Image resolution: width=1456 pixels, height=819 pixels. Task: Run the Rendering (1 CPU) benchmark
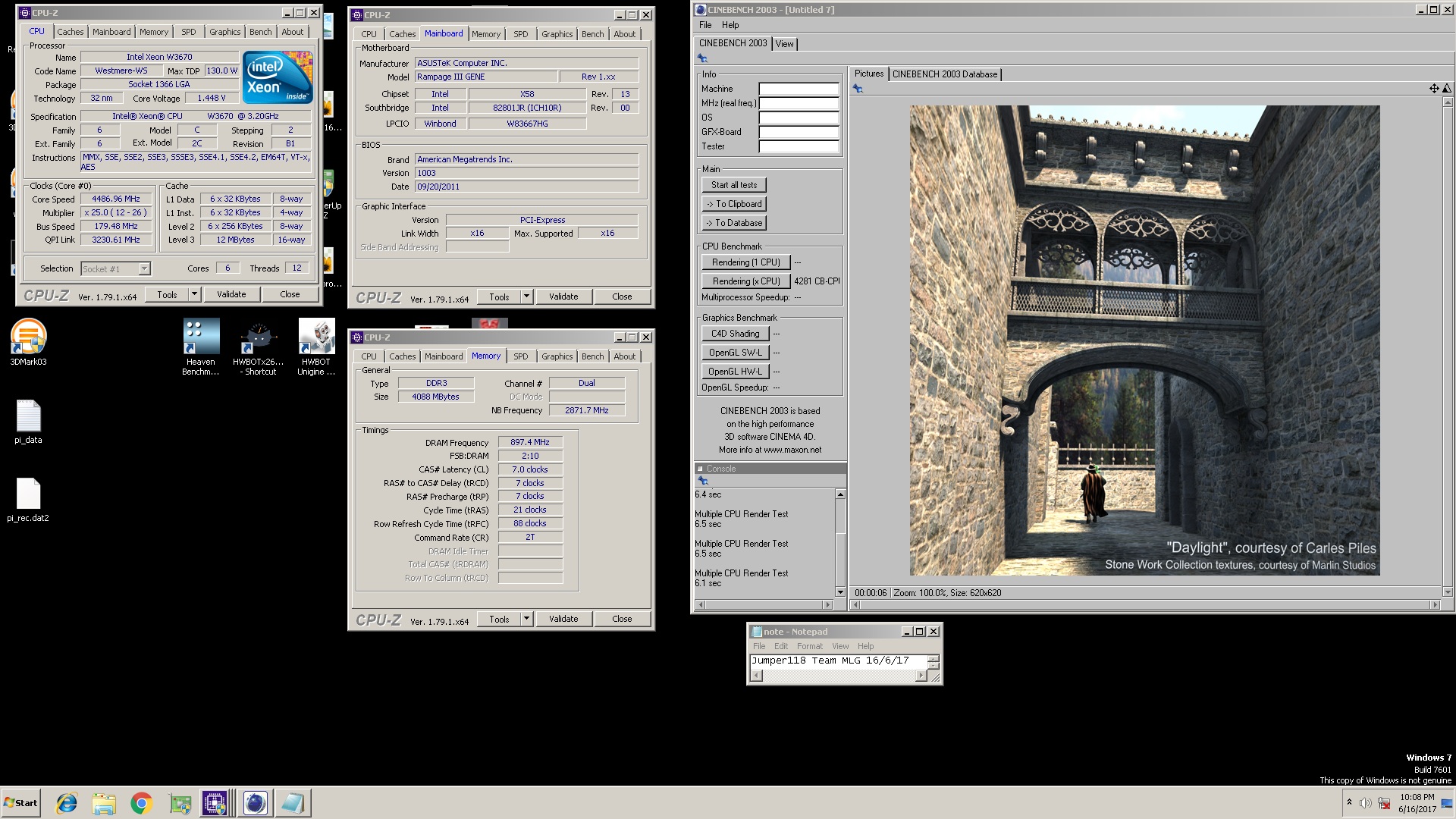[x=746, y=262]
